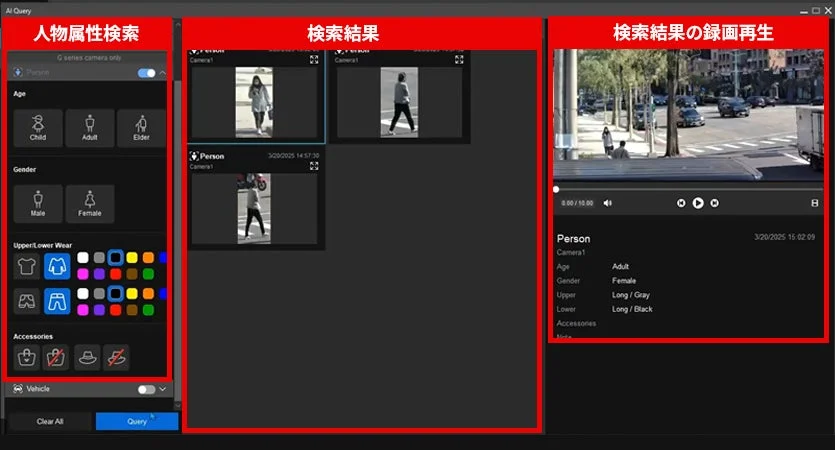The height and width of the screenshot is (450, 835).
Task: Choose purple lower wear color
Action: click(x=99, y=310)
